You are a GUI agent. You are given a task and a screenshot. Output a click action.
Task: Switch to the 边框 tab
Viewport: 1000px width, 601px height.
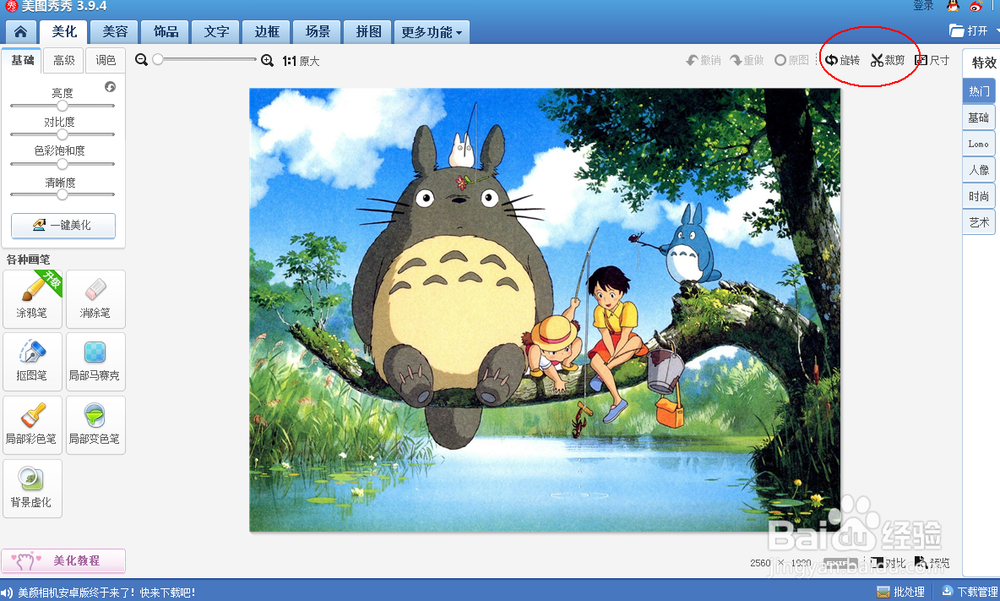point(267,32)
